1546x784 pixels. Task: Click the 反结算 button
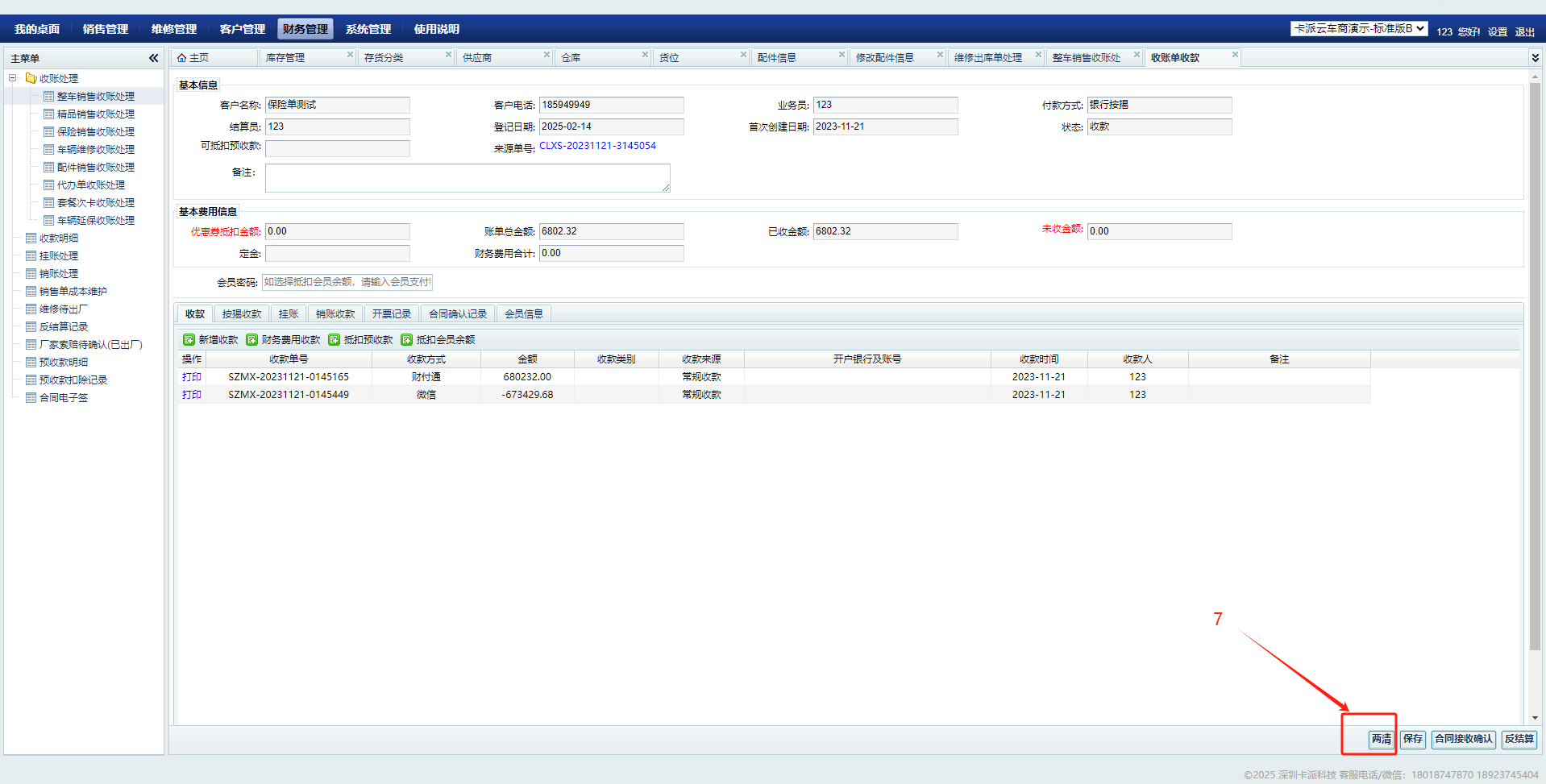1519,739
